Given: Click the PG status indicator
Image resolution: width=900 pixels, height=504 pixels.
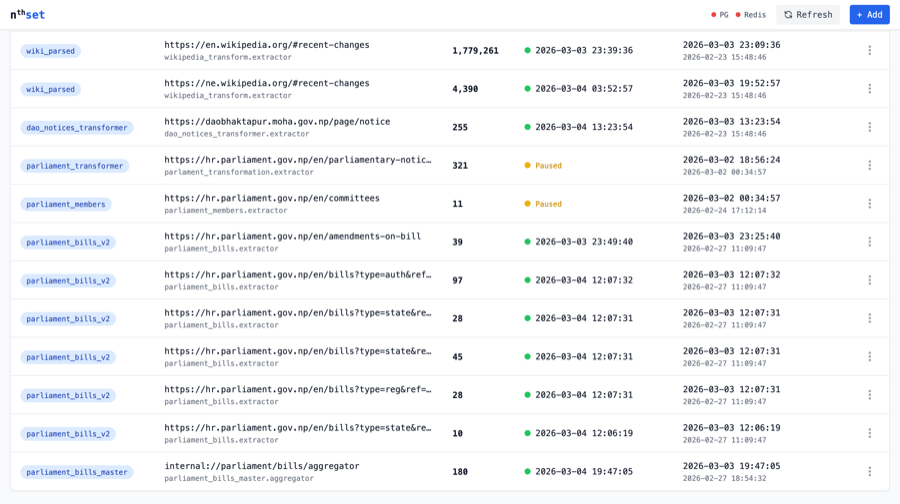Looking at the screenshot, I should tap(720, 15).
